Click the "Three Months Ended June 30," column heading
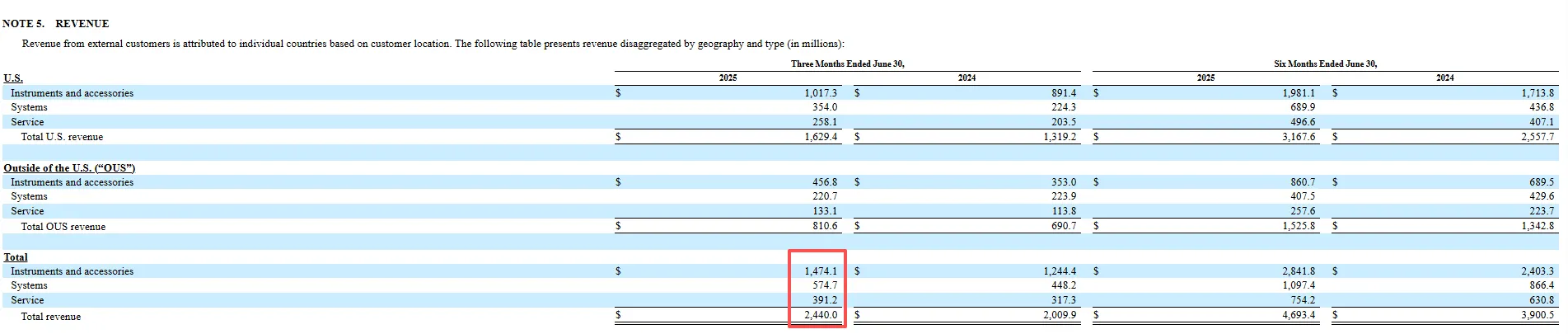The height and width of the screenshot is (334, 1568). pyautogui.click(x=847, y=64)
